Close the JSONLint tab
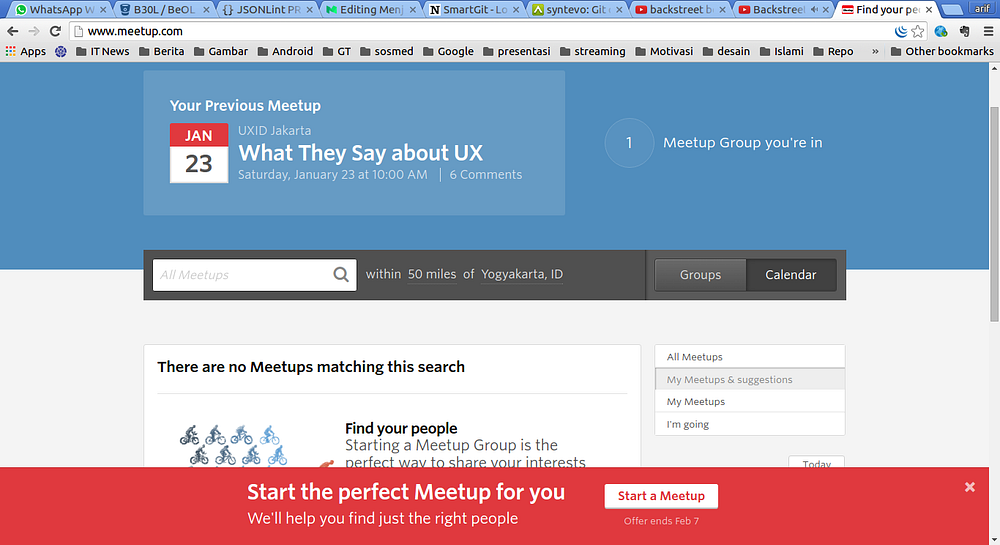 pos(309,10)
